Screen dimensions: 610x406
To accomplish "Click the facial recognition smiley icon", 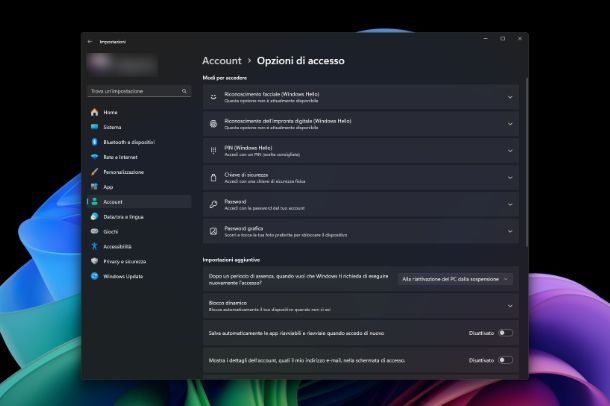I will (213, 97).
